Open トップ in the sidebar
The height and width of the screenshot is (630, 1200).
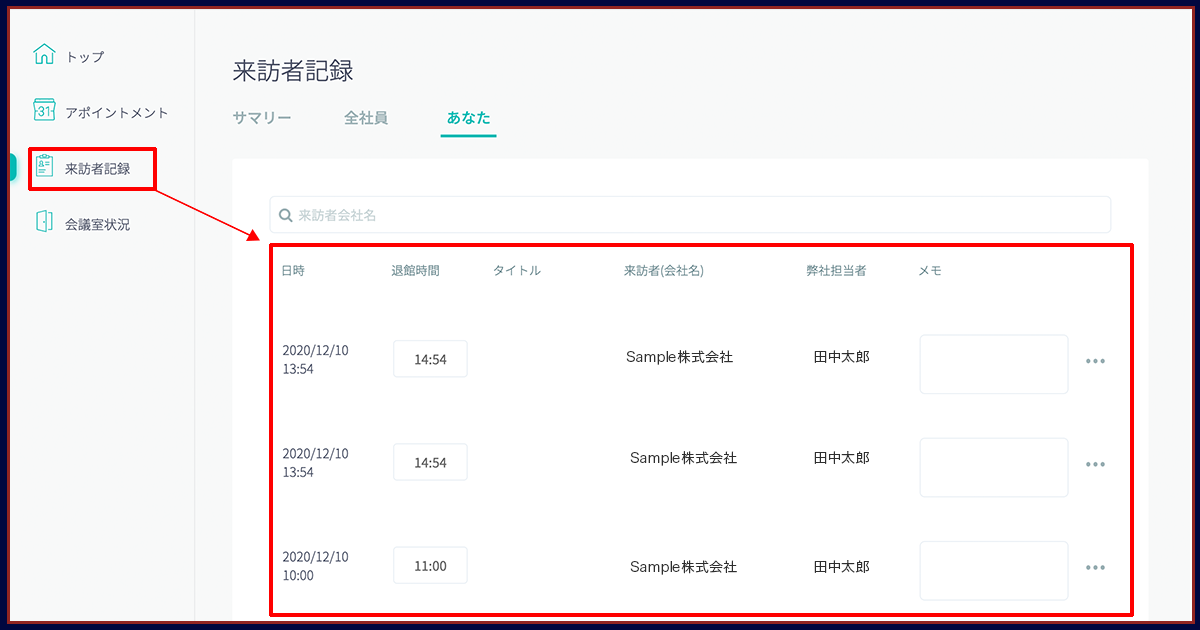tap(85, 57)
